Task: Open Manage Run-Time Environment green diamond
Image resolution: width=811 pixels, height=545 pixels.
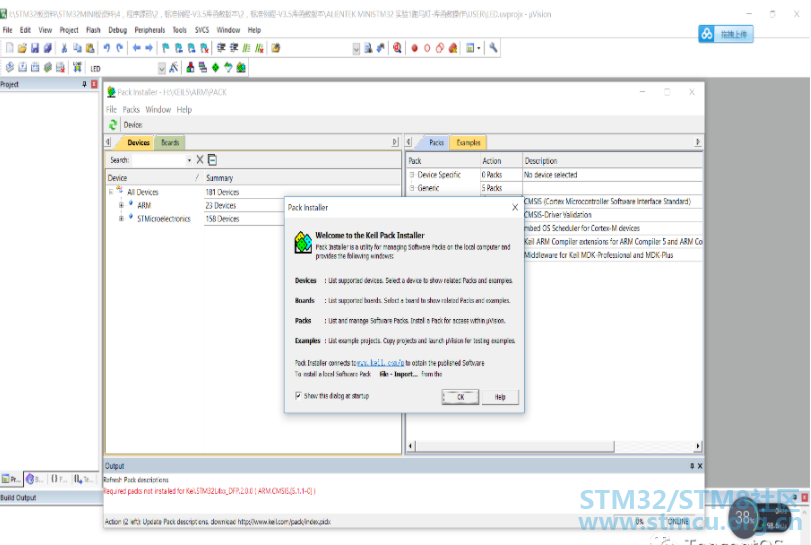Action: 216,67
